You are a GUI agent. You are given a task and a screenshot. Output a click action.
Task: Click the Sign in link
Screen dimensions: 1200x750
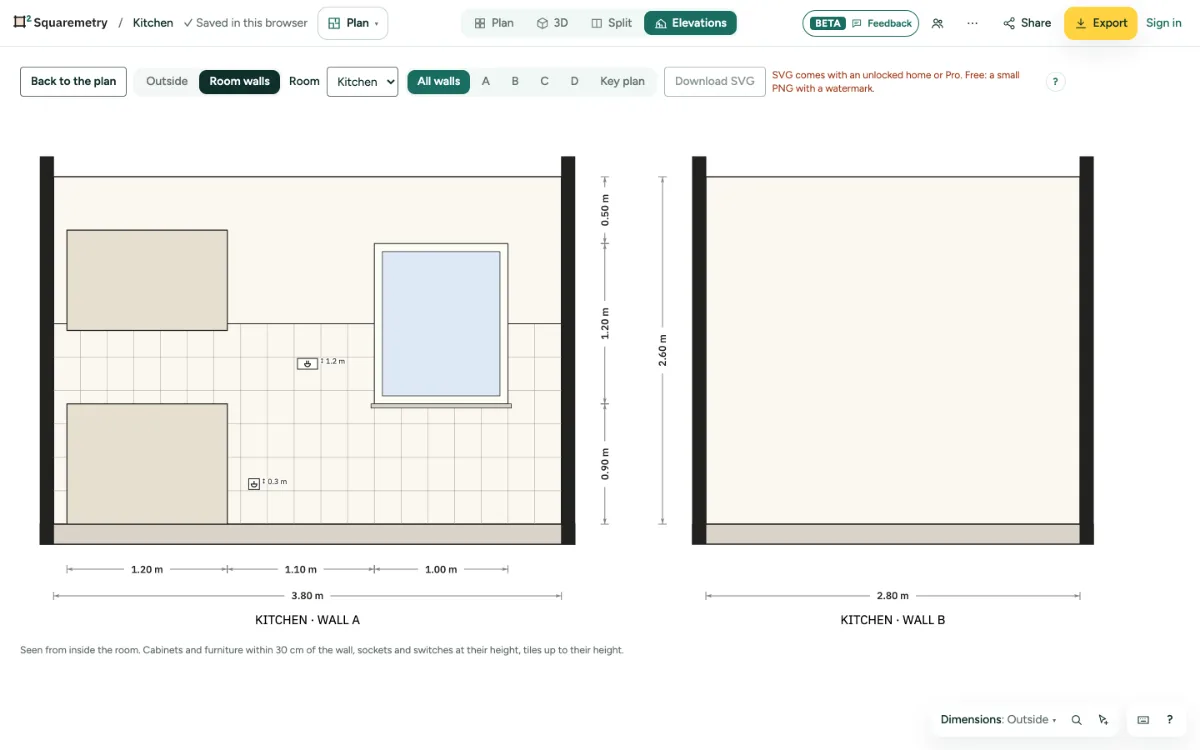click(x=1164, y=23)
